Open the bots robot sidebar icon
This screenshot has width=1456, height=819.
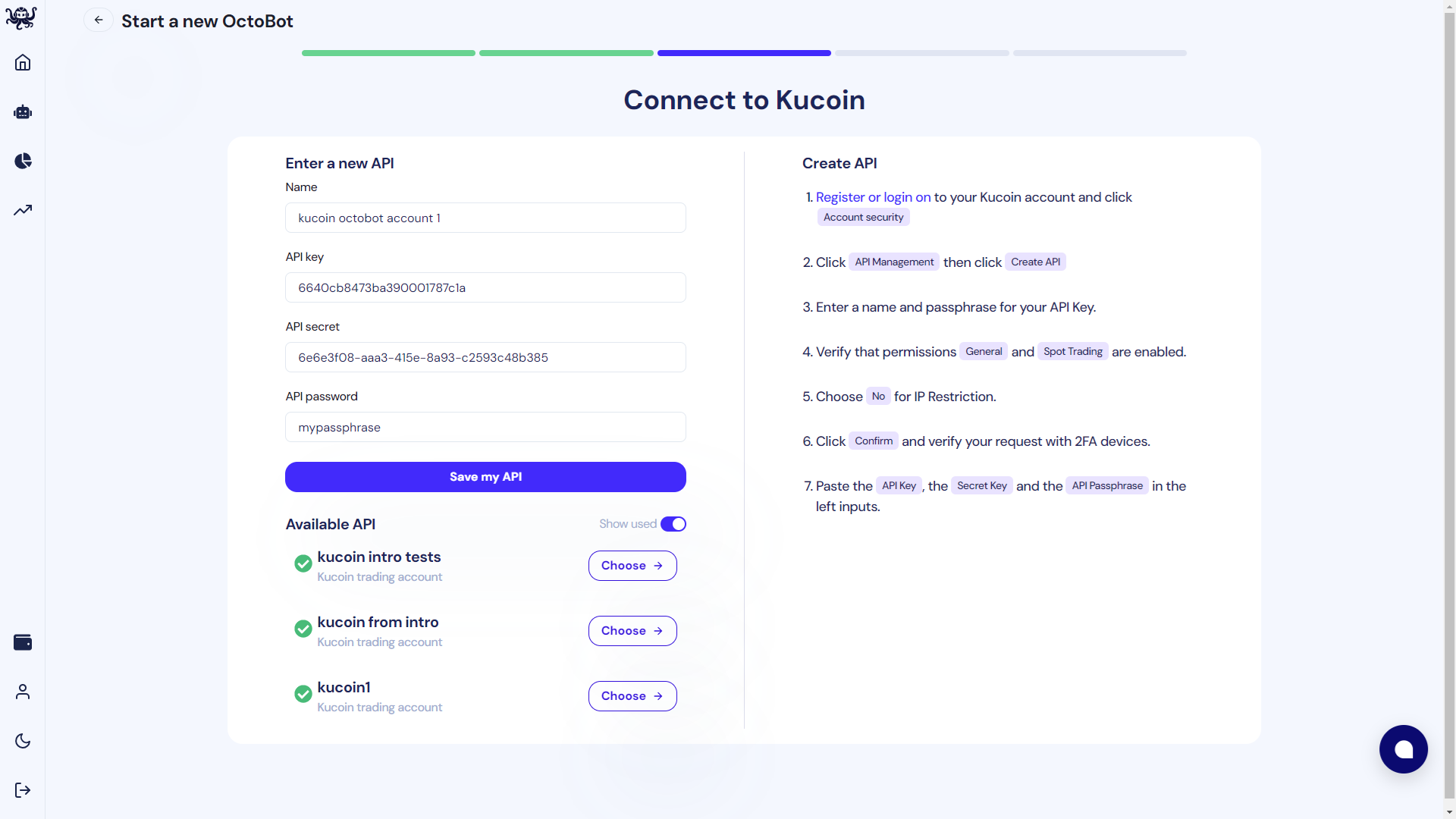pos(23,112)
